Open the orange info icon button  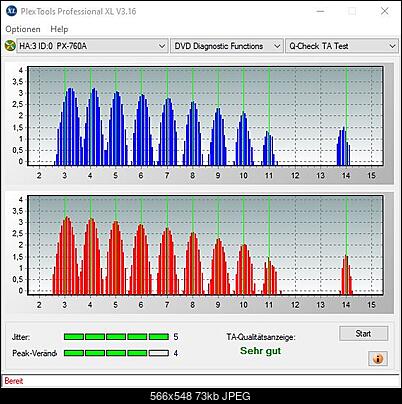tap(378, 359)
